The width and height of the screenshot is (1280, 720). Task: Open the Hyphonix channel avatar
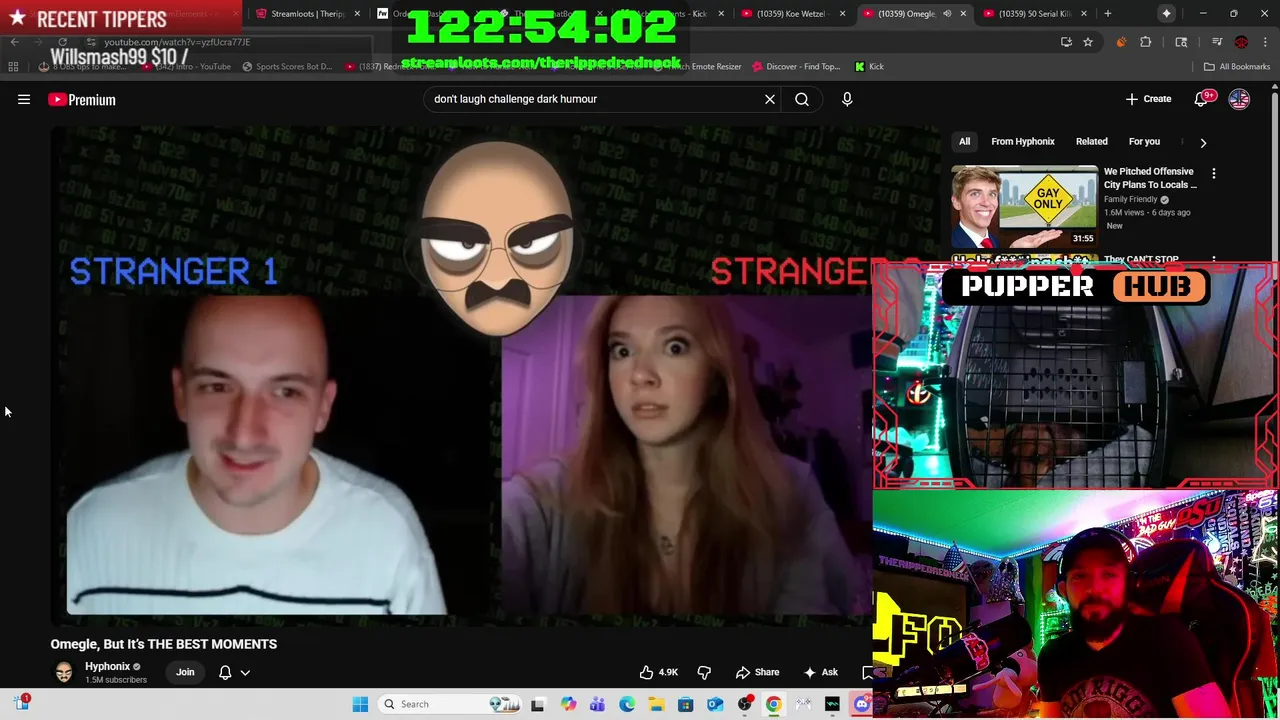point(64,672)
